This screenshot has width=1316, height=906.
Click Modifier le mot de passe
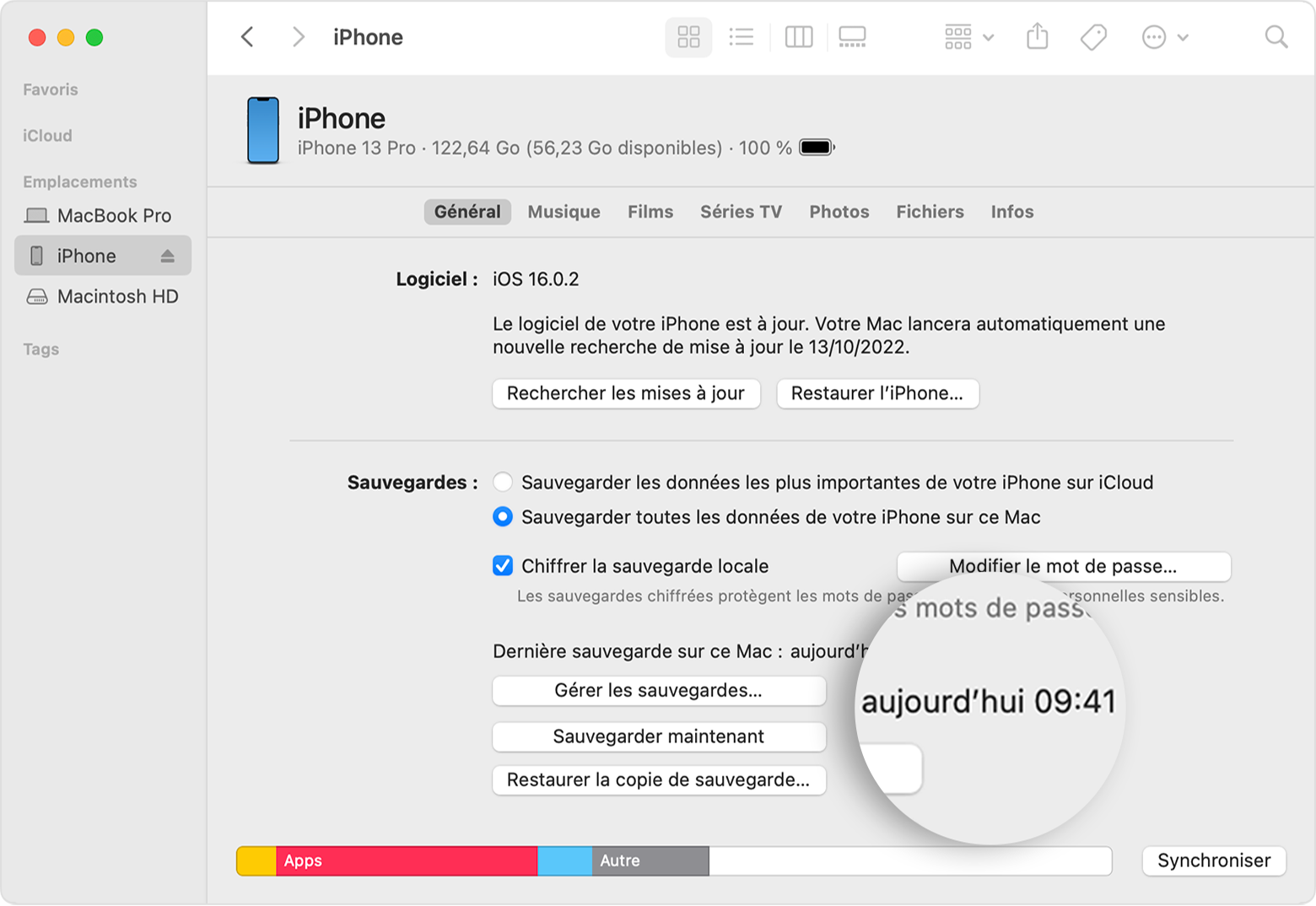point(1063,566)
